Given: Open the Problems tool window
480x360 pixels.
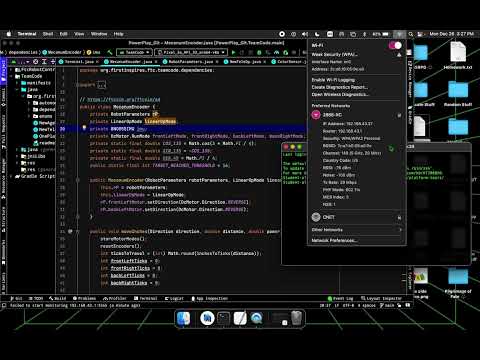Looking at the screenshot, I should coord(84,298).
